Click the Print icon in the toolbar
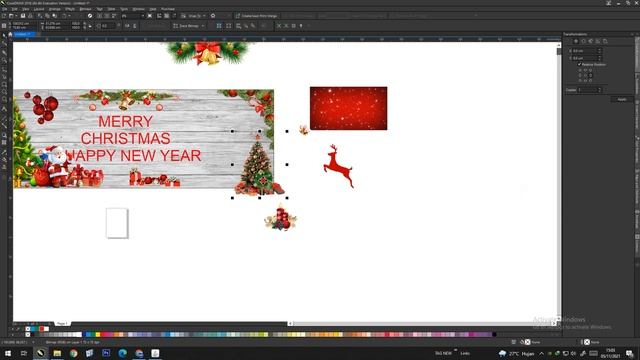Viewport: 640px width, 360px height. [30, 16]
